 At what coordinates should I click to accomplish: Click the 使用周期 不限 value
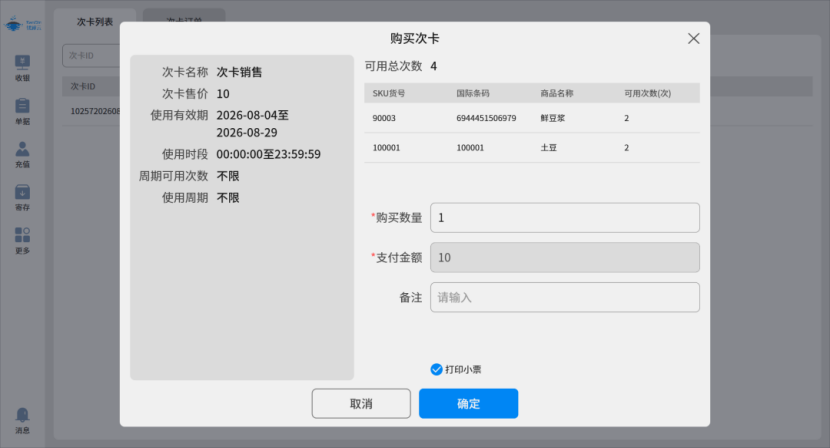pyautogui.click(x=228, y=198)
